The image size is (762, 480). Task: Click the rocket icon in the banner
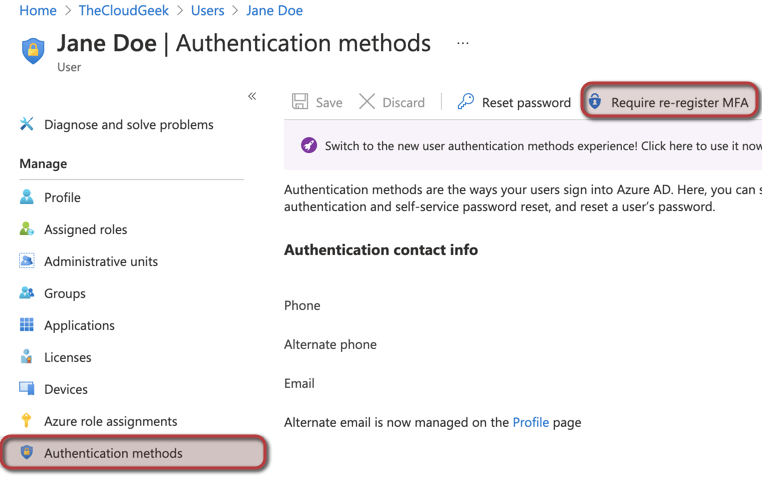(x=309, y=146)
